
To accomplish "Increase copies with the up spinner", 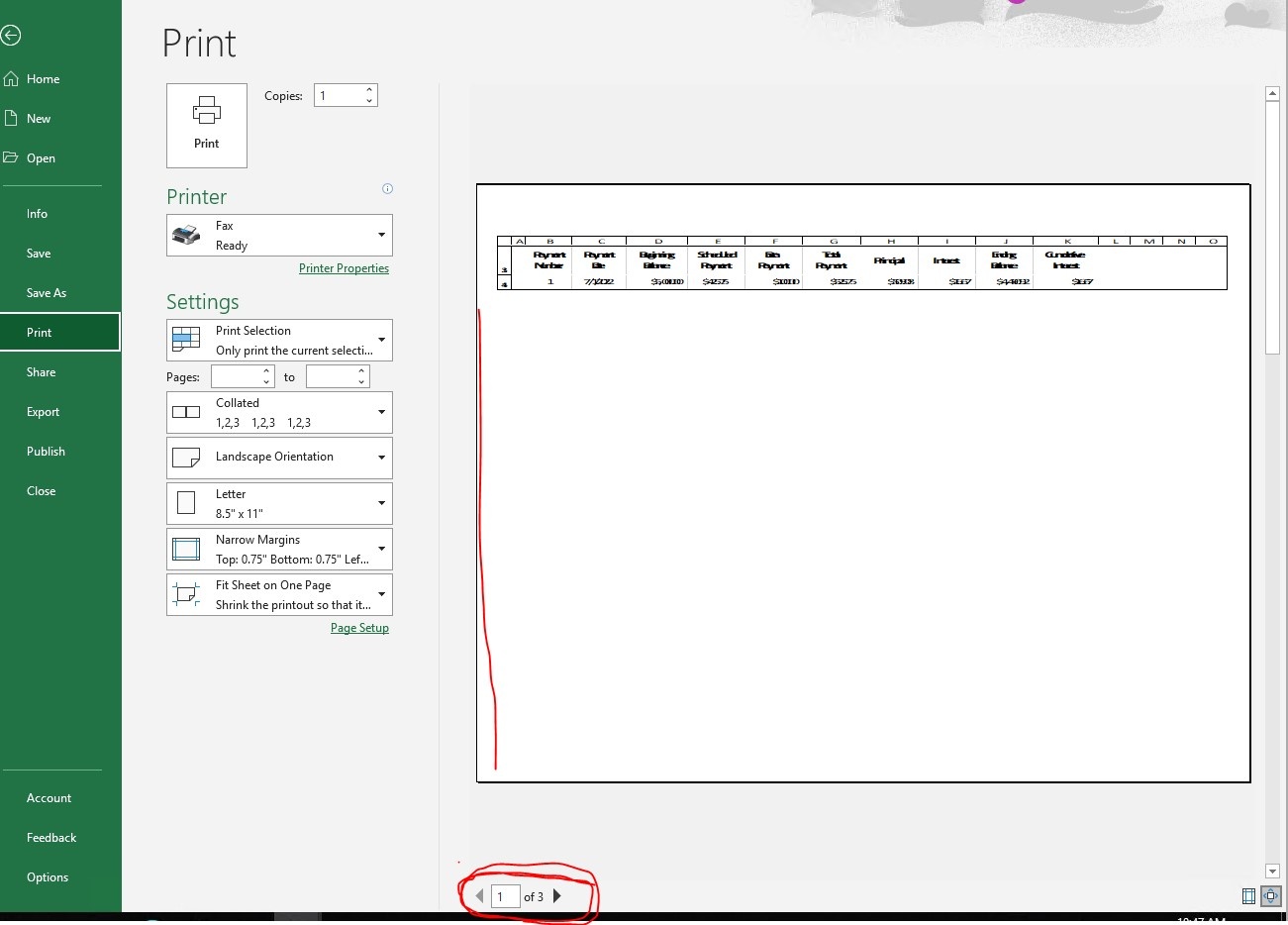I will click(x=370, y=90).
